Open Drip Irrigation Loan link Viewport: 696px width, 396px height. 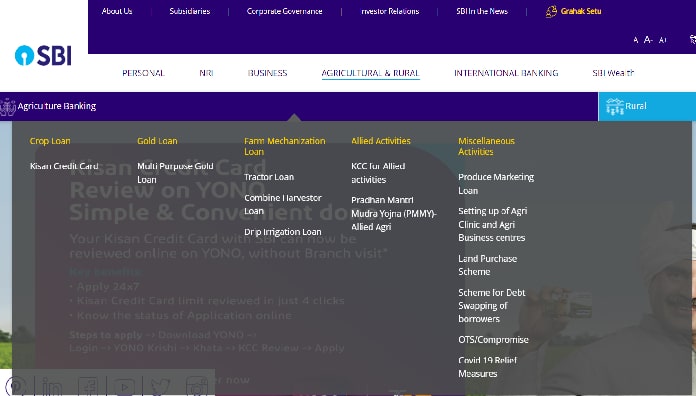(x=283, y=232)
